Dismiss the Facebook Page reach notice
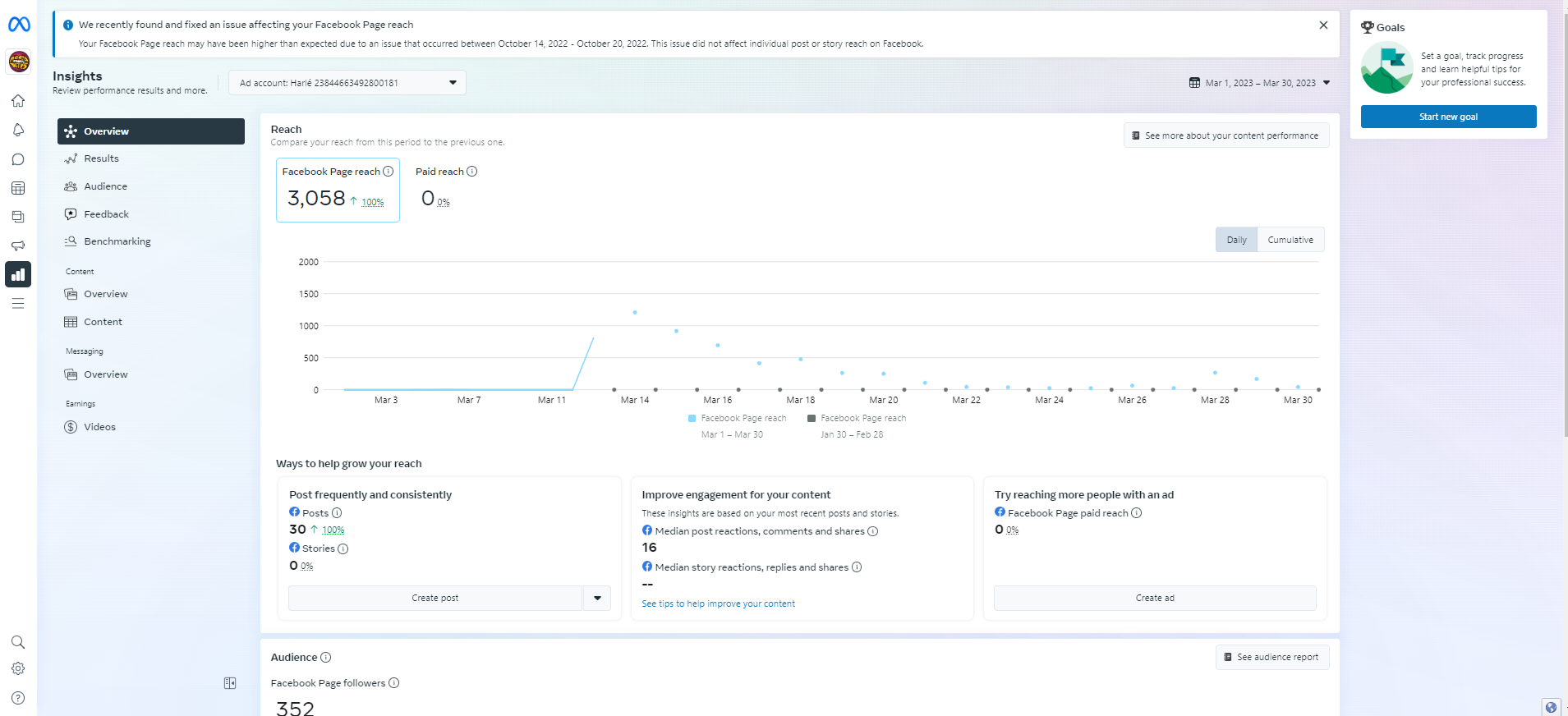Image resolution: width=1568 pixels, height=716 pixels. [1323, 25]
